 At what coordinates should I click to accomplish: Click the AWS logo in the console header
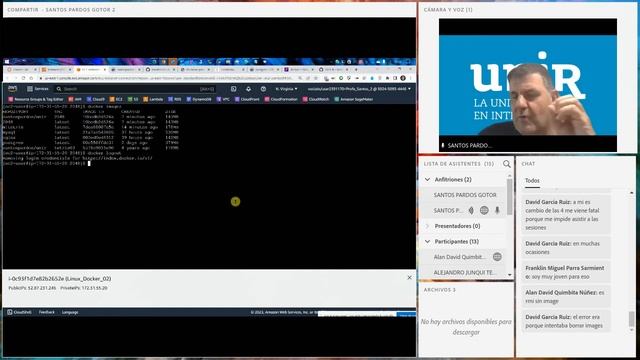point(12,89)
